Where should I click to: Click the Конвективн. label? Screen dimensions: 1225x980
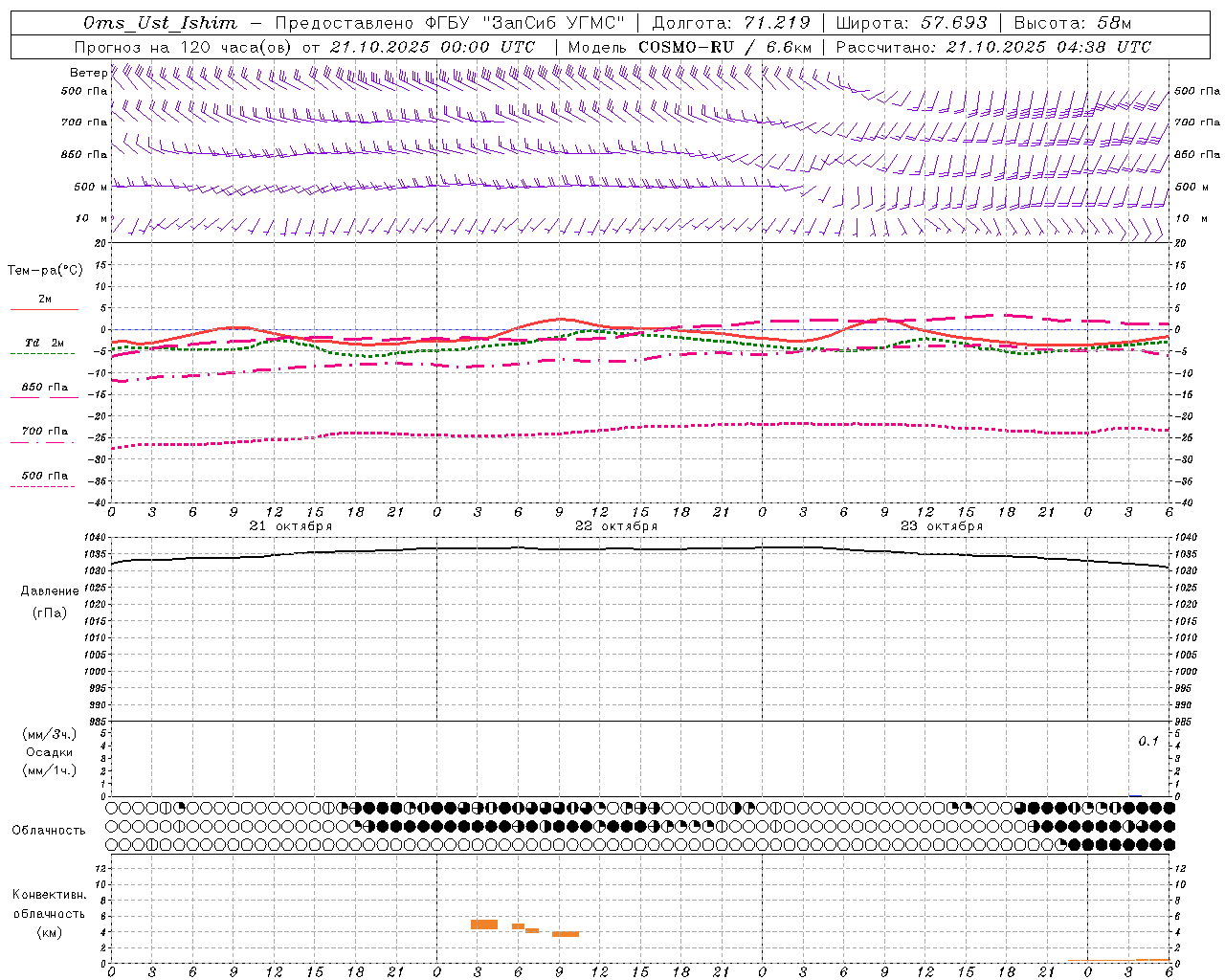[x=49, y=895]
